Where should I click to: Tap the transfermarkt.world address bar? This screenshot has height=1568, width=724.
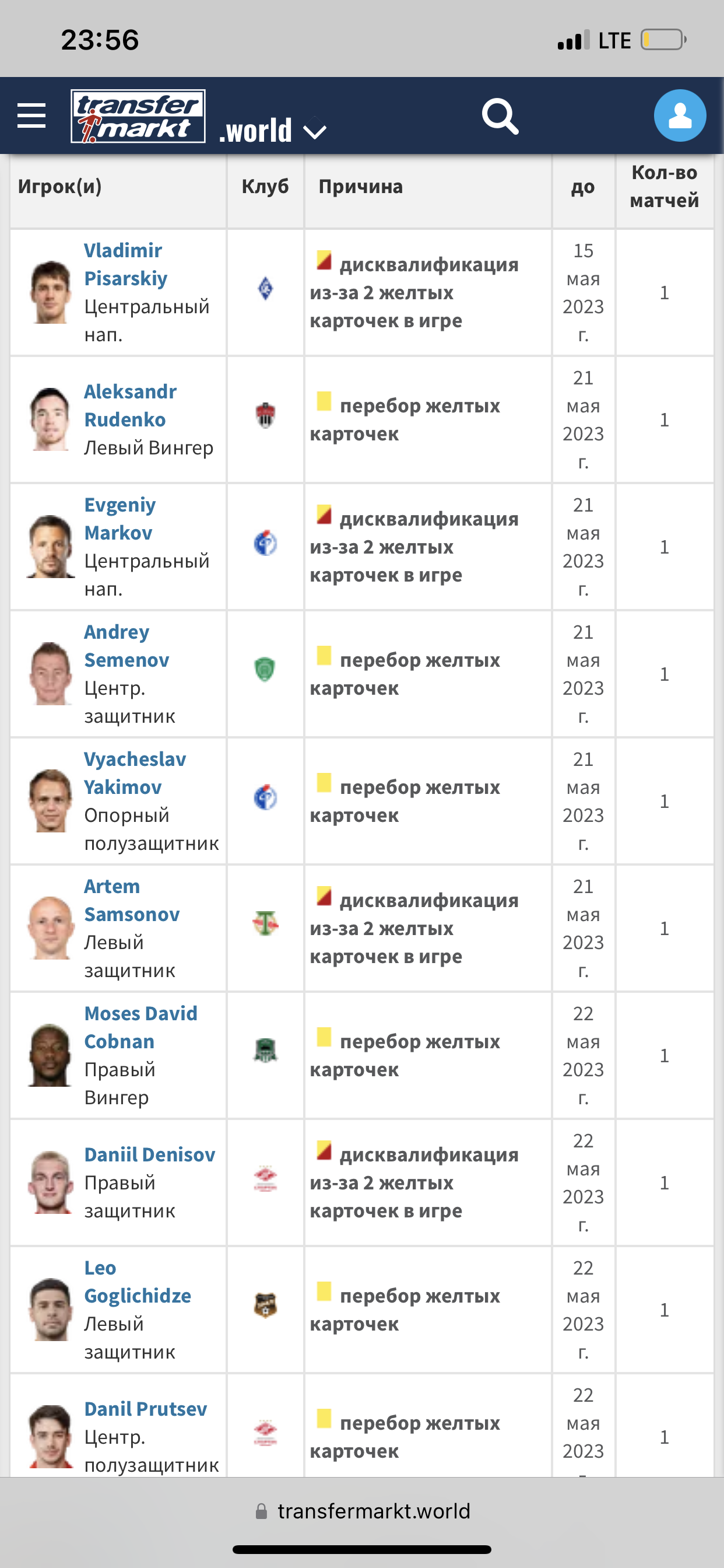coord(363,1511)
